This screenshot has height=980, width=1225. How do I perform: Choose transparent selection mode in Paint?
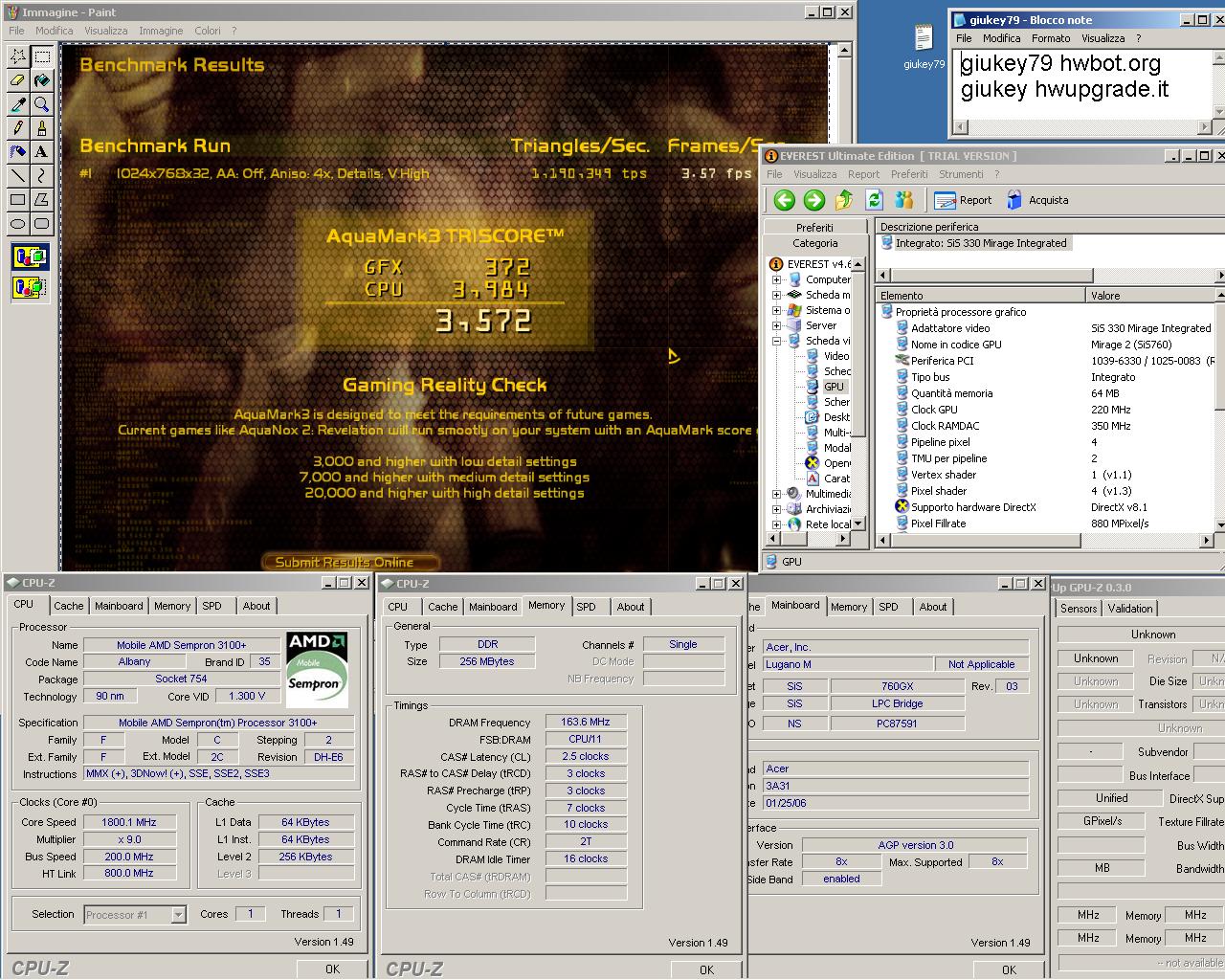(x=30, y=286)
